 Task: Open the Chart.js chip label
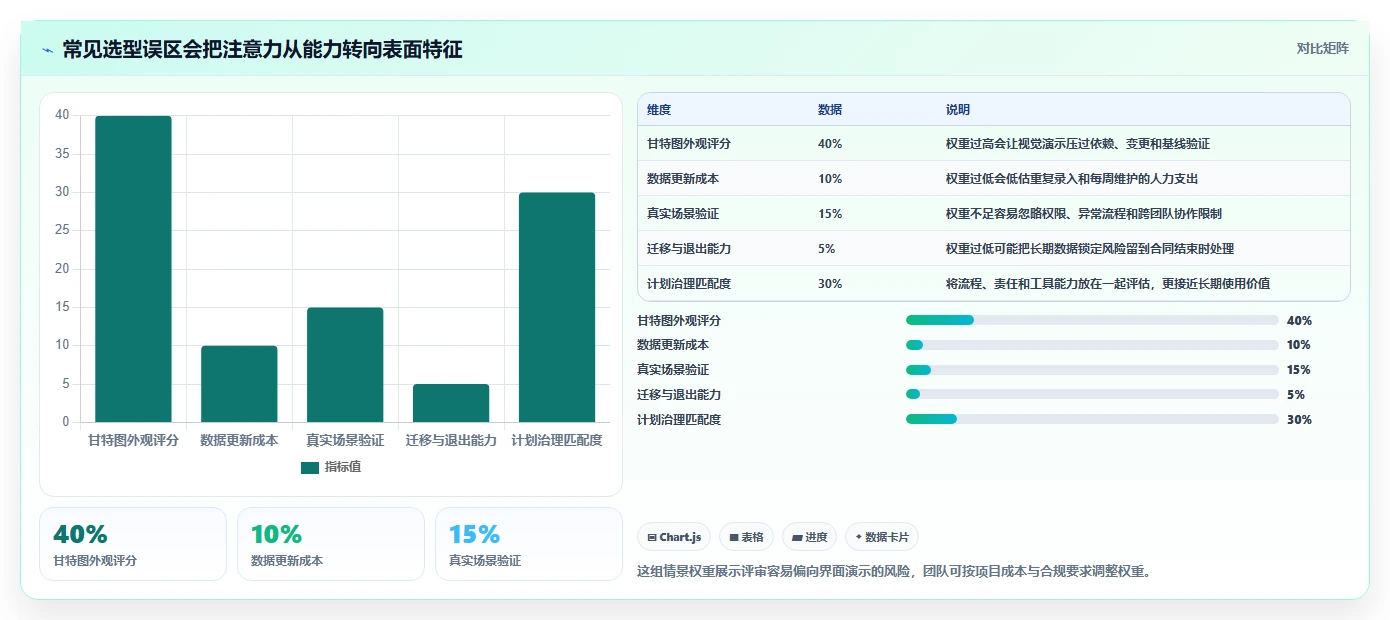[x=681, y=537]
